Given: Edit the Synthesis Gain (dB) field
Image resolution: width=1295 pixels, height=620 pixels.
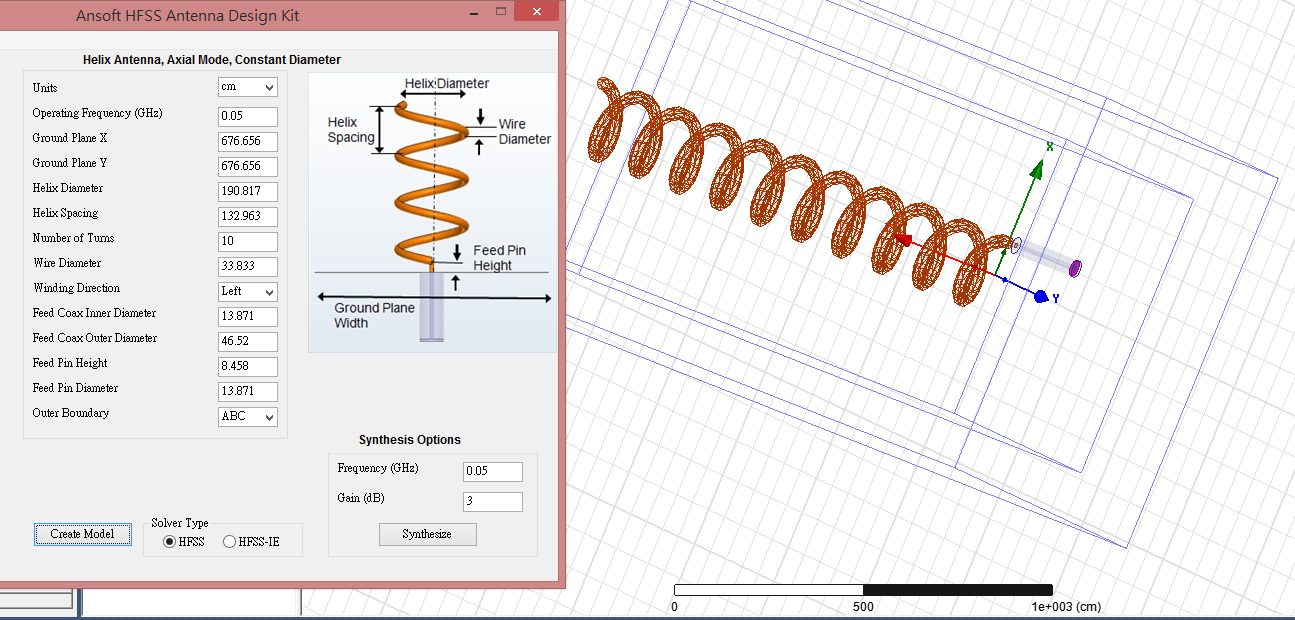Looking at the screenshot, I should pyautogui.click(x=493, y=501).
